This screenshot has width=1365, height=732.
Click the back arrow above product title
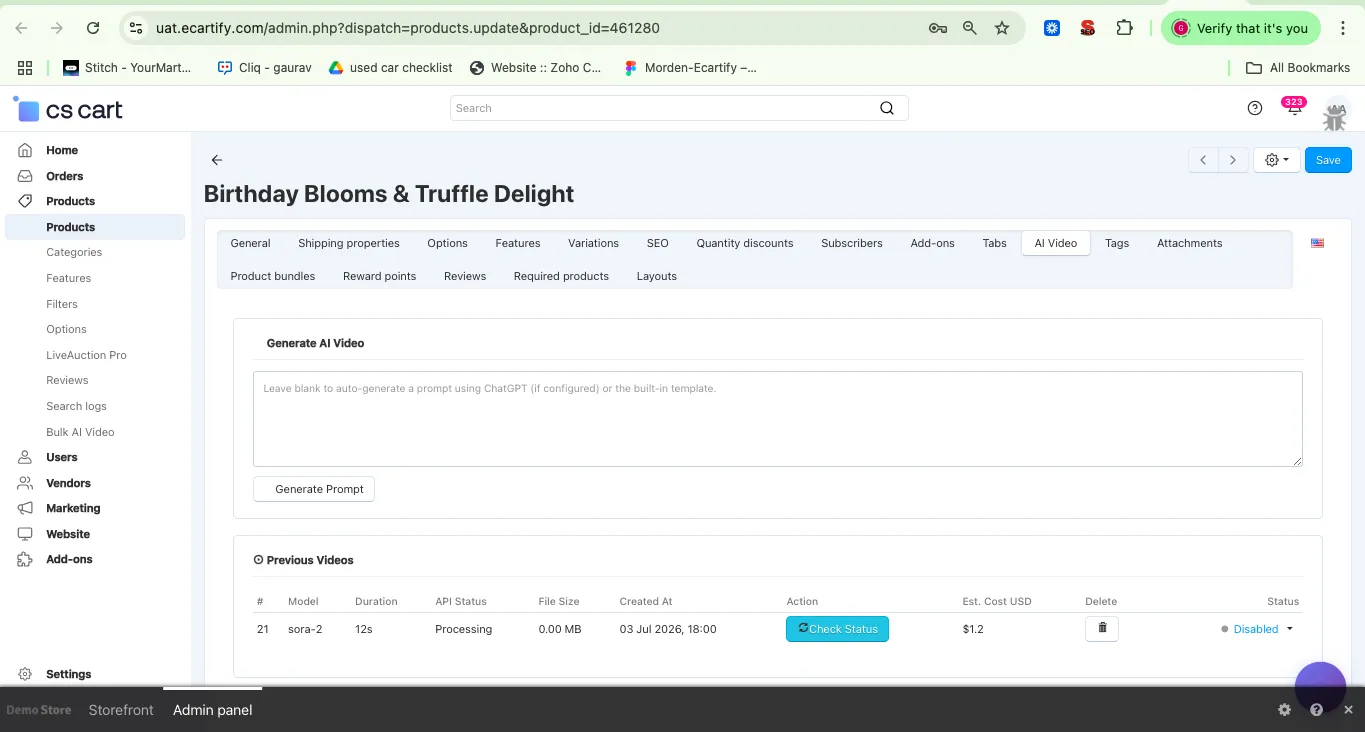217,160
